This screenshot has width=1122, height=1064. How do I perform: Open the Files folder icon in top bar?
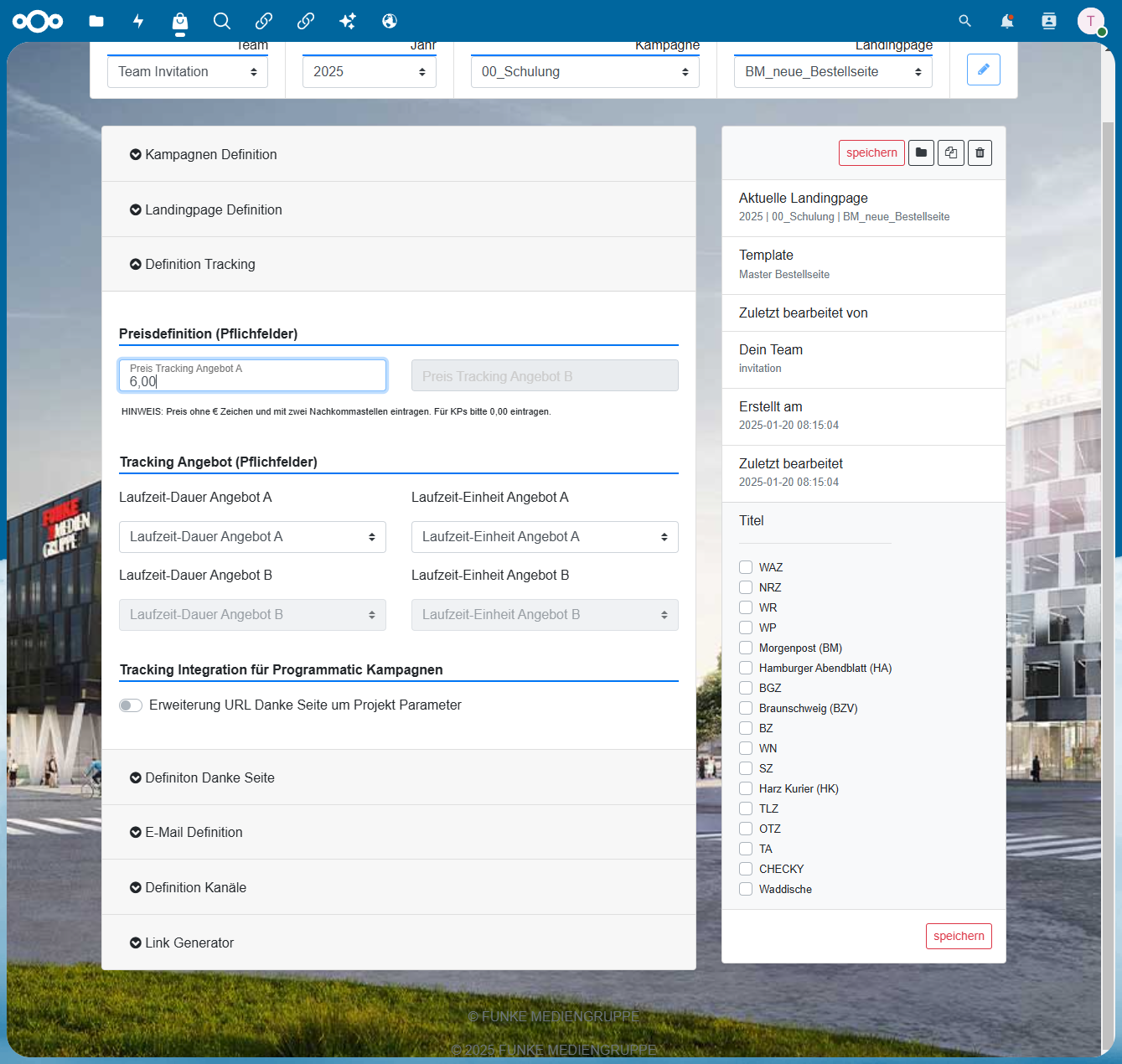(x=96, y=21)
